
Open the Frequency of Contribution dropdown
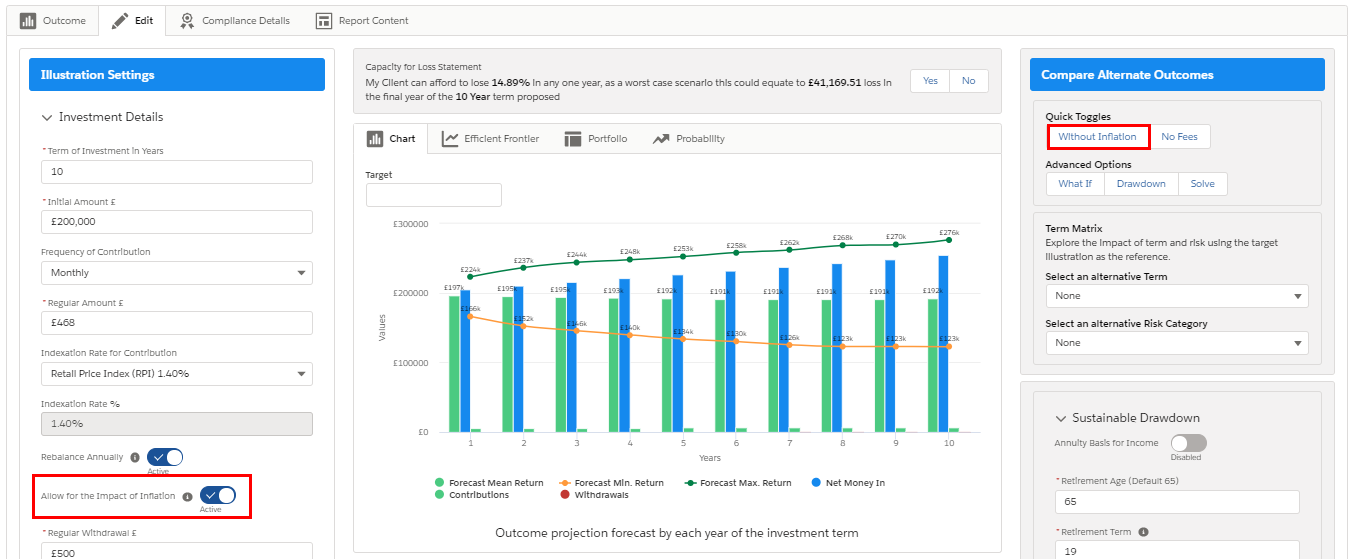click(176, 273)
